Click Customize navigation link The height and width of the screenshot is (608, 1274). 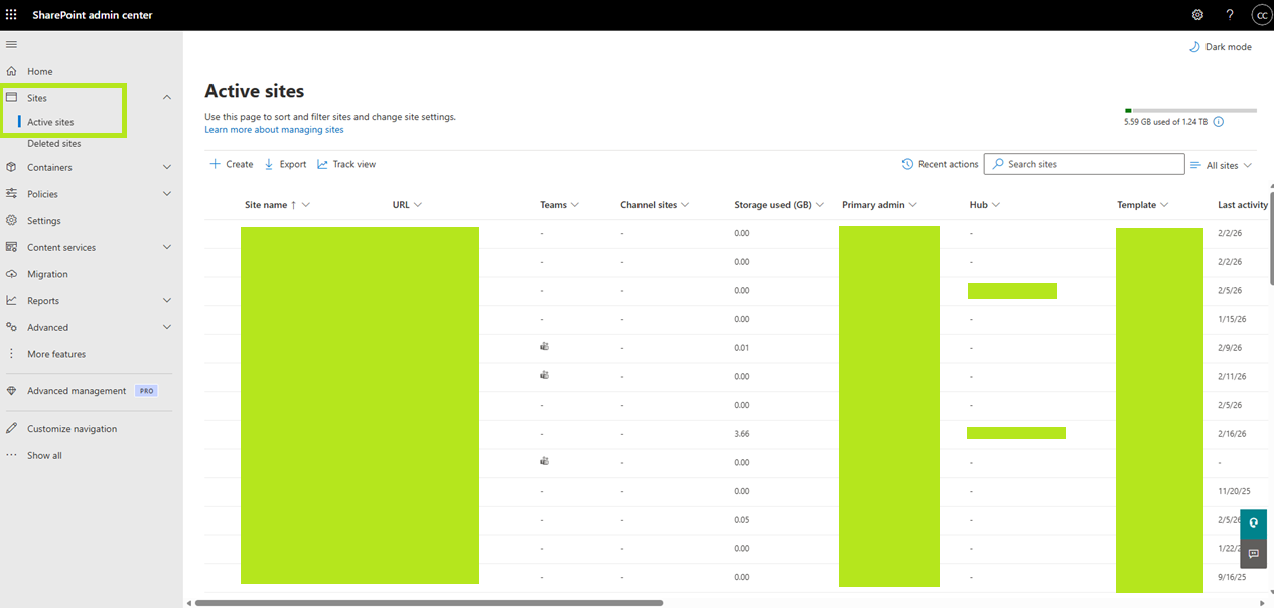click(x=72, y=428)
